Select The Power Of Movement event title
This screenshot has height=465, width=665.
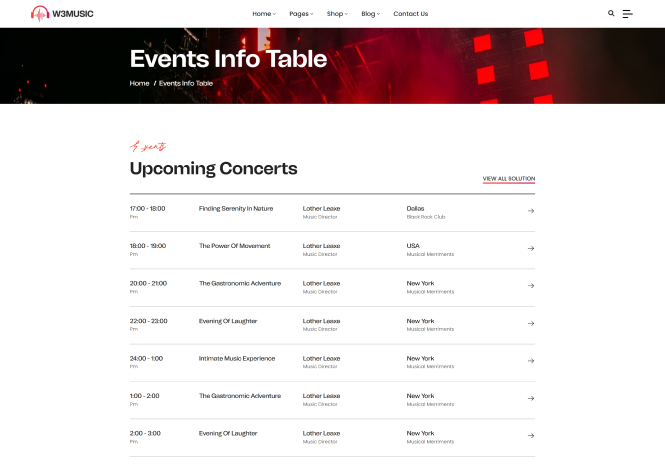234,246
